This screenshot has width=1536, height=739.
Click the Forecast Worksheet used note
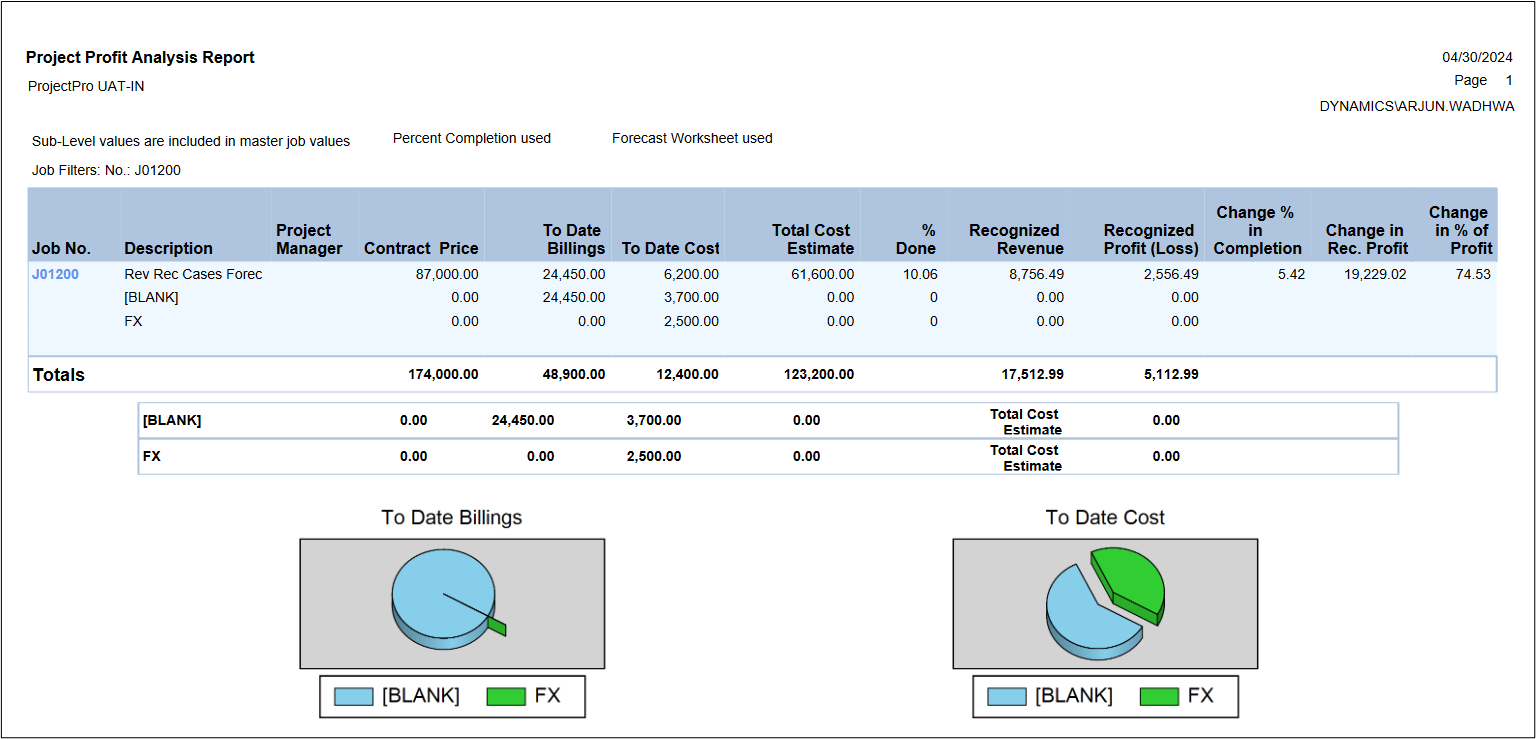click(692, 138)
